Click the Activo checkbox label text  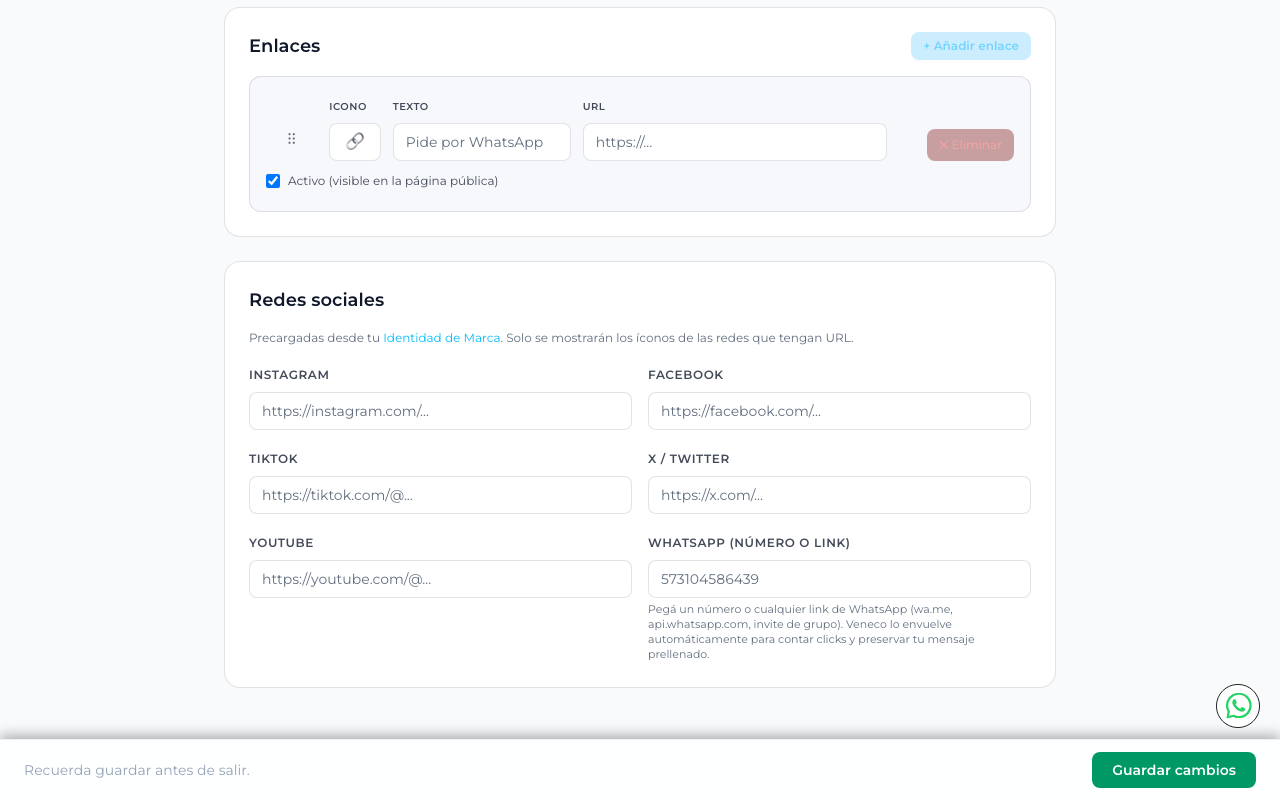[x=393, y=181]
